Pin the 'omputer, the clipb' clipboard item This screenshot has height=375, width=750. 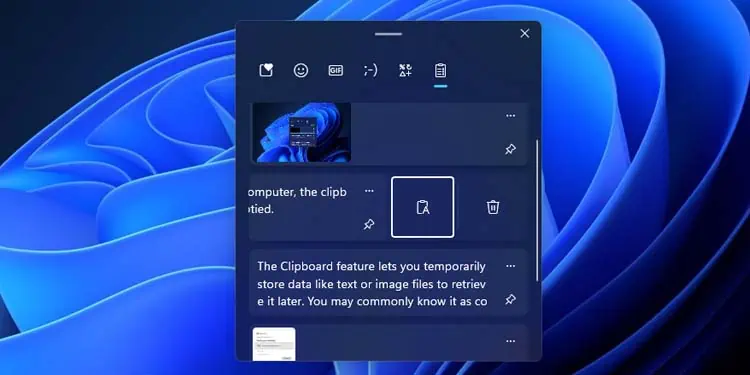[369, 224]
